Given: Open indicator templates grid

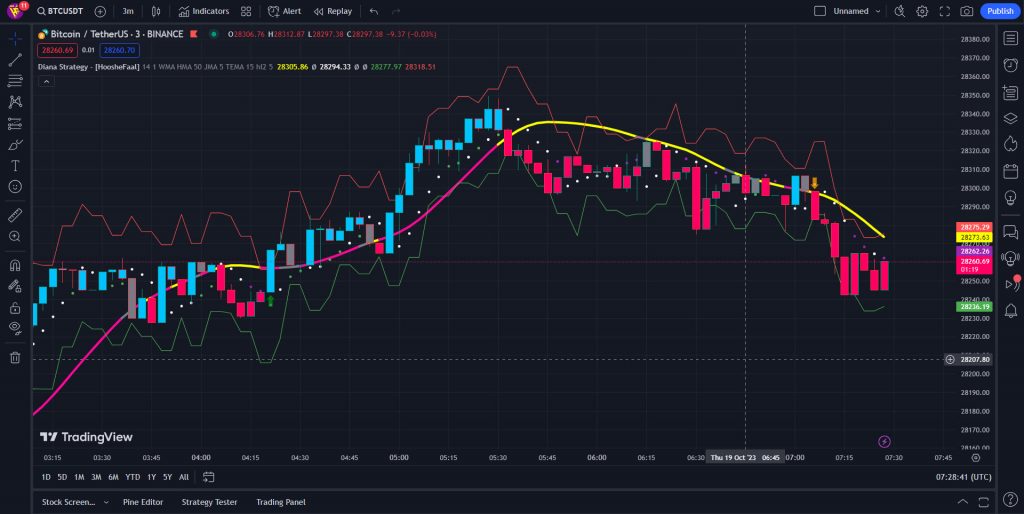Looking at the screenshot, I should pyautogui.click(x=246, y=11).
